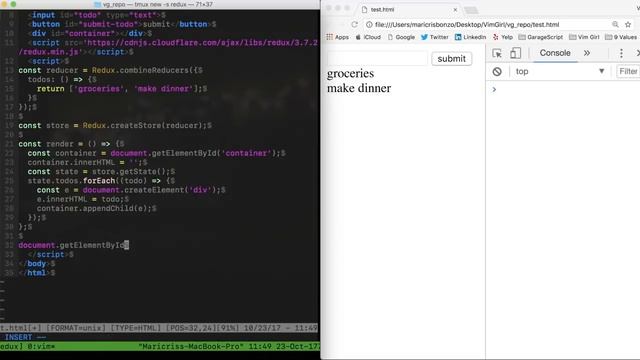The height and width of the screenshot is (360, 640).
Task: Click the submit button on the page
Action: [451, 59]
